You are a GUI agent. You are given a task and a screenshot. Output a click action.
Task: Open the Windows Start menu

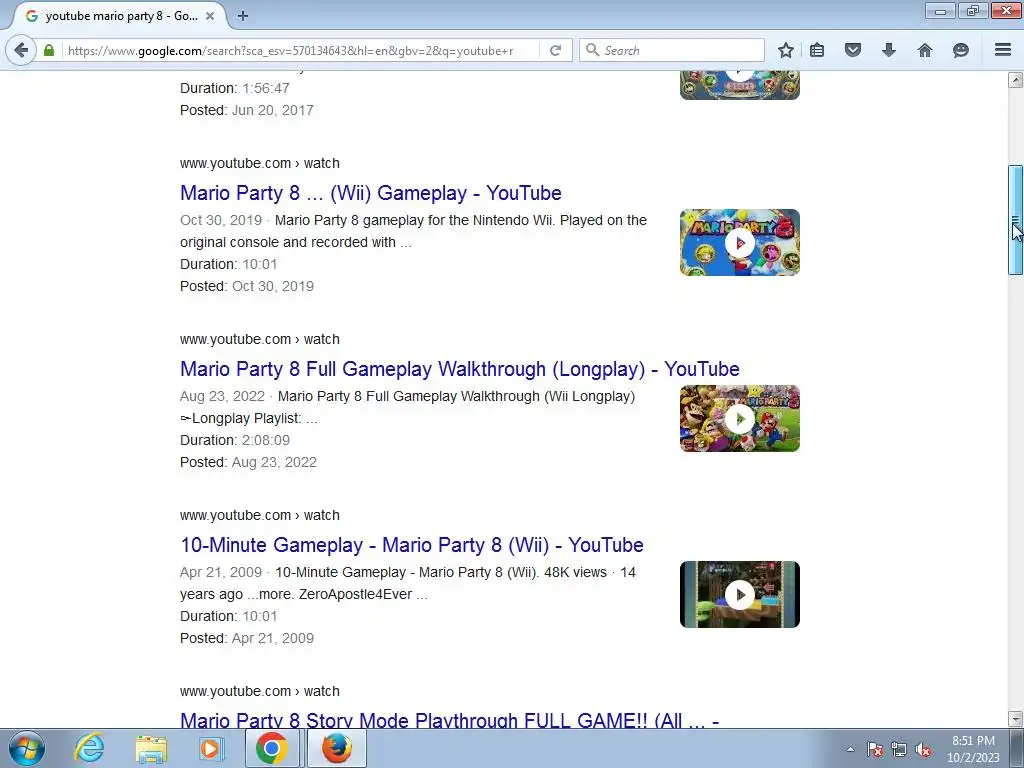(x=27, y=748)
